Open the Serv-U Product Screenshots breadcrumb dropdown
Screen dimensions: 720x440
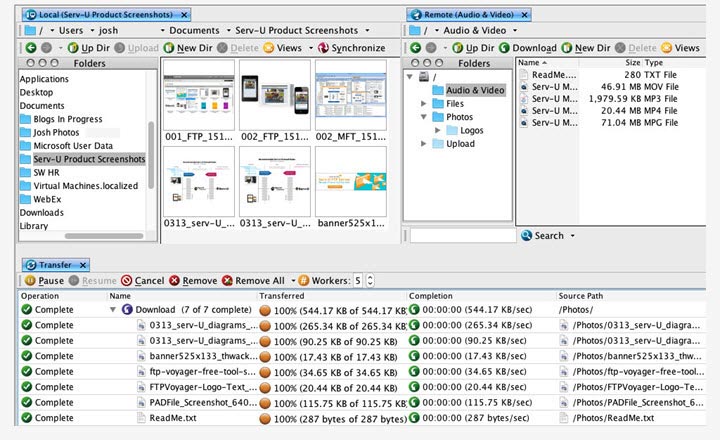click(367, 31)
